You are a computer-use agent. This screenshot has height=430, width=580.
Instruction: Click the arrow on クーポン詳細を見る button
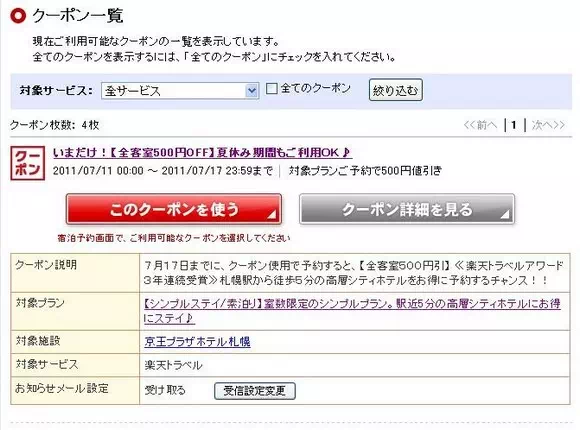click(x=505, y=214)
